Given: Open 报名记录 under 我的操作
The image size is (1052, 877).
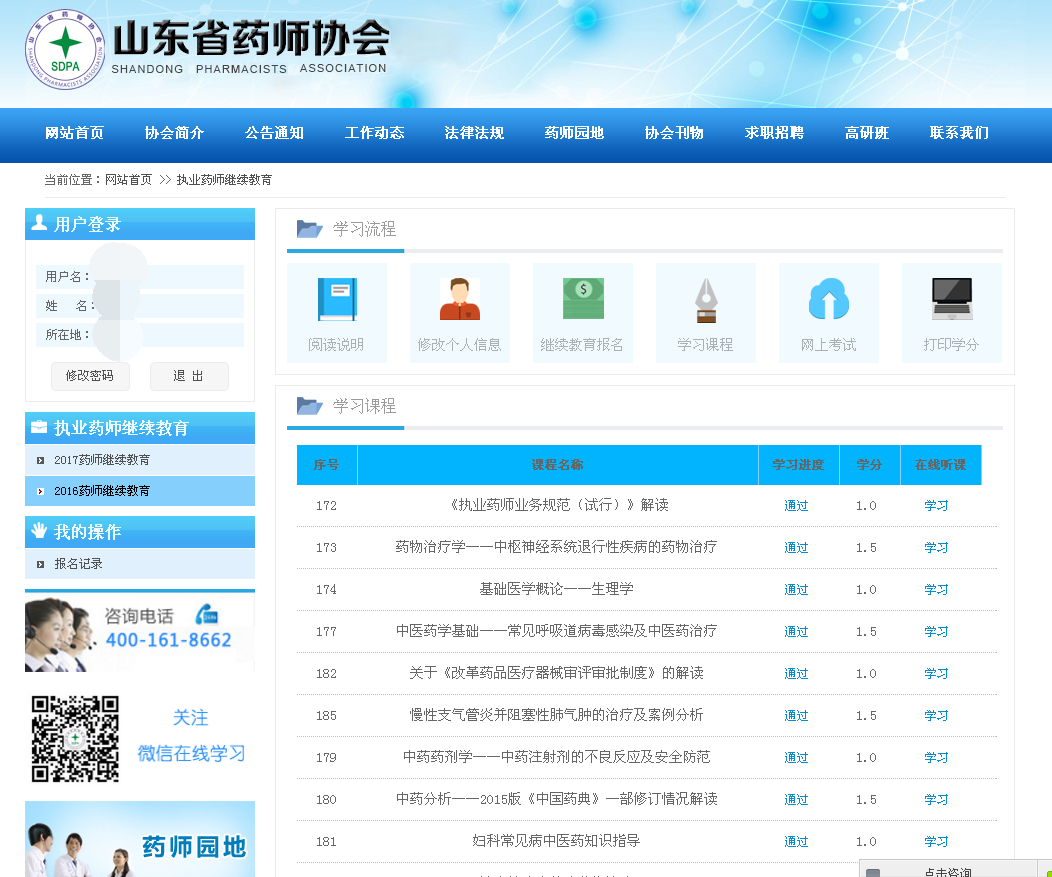Looking at the screenshot, I should point(78,564).
